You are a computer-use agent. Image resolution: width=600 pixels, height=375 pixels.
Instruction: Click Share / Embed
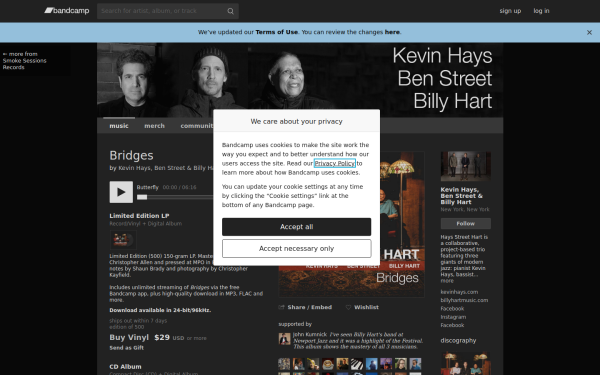(x=305, y=307)
